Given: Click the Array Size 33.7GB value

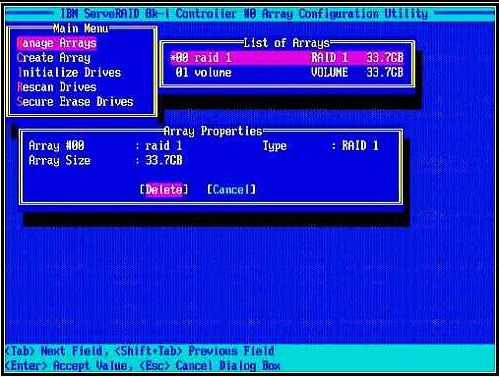Looking at the screenshot, I should pos(164,161).
